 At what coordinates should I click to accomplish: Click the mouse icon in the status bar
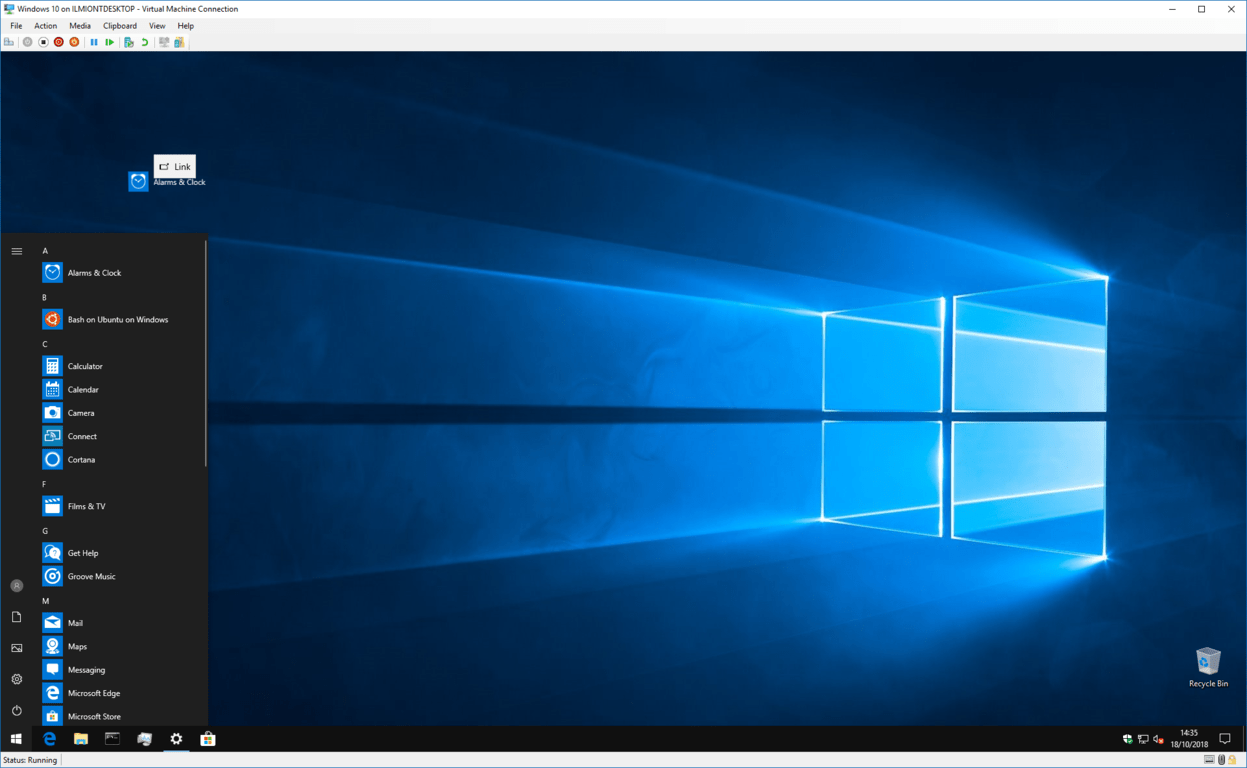click(x=1222, y=760)
